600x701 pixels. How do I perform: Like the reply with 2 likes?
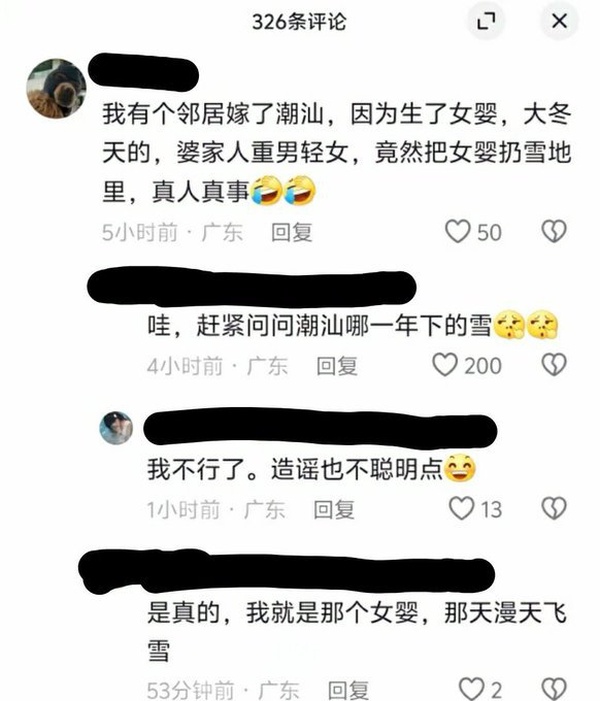click(x=472, y=689)
